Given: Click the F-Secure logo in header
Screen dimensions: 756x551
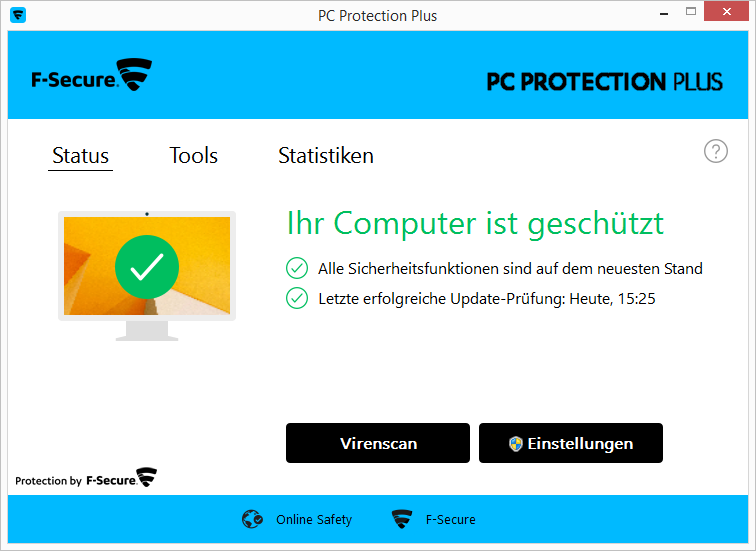Looking at the screenshot, I should coord(92,75).
